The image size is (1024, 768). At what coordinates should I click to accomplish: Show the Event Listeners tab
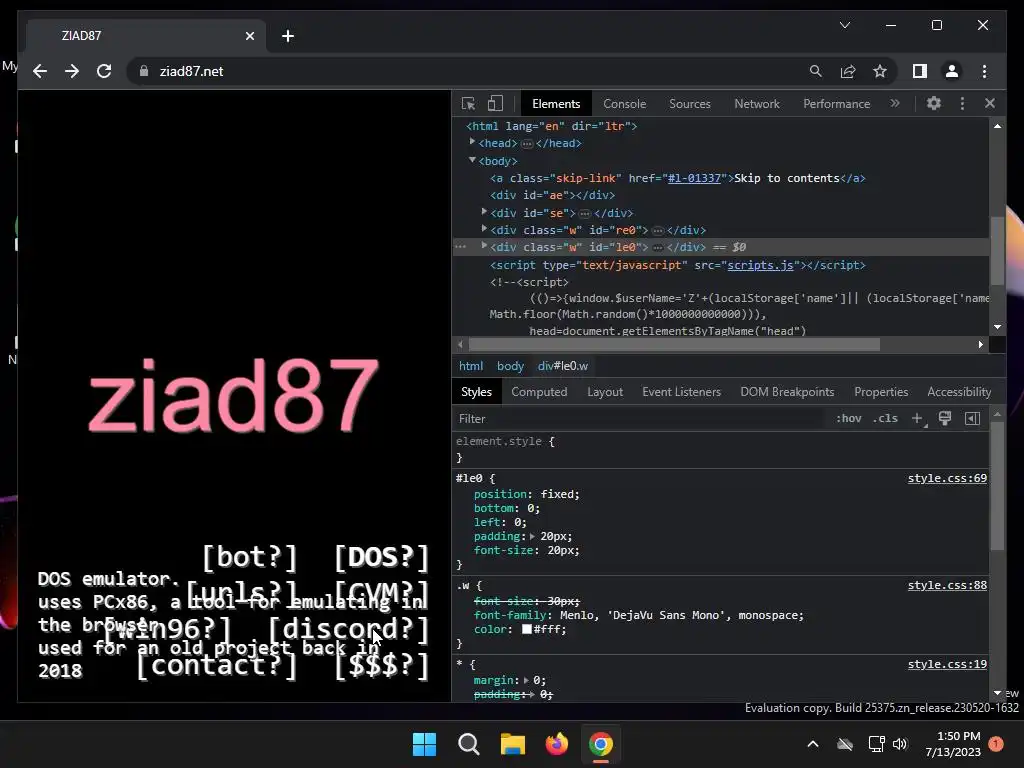681,392
